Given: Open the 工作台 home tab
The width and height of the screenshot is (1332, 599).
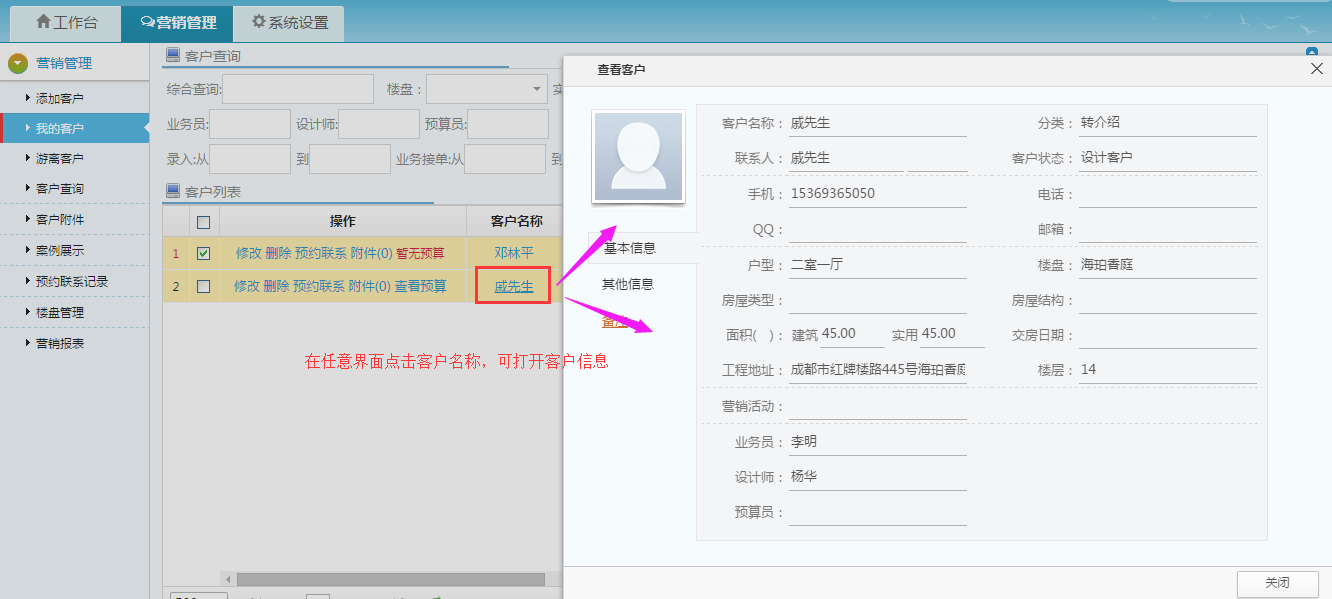Looking at the screenshot, I should [67, 22].
